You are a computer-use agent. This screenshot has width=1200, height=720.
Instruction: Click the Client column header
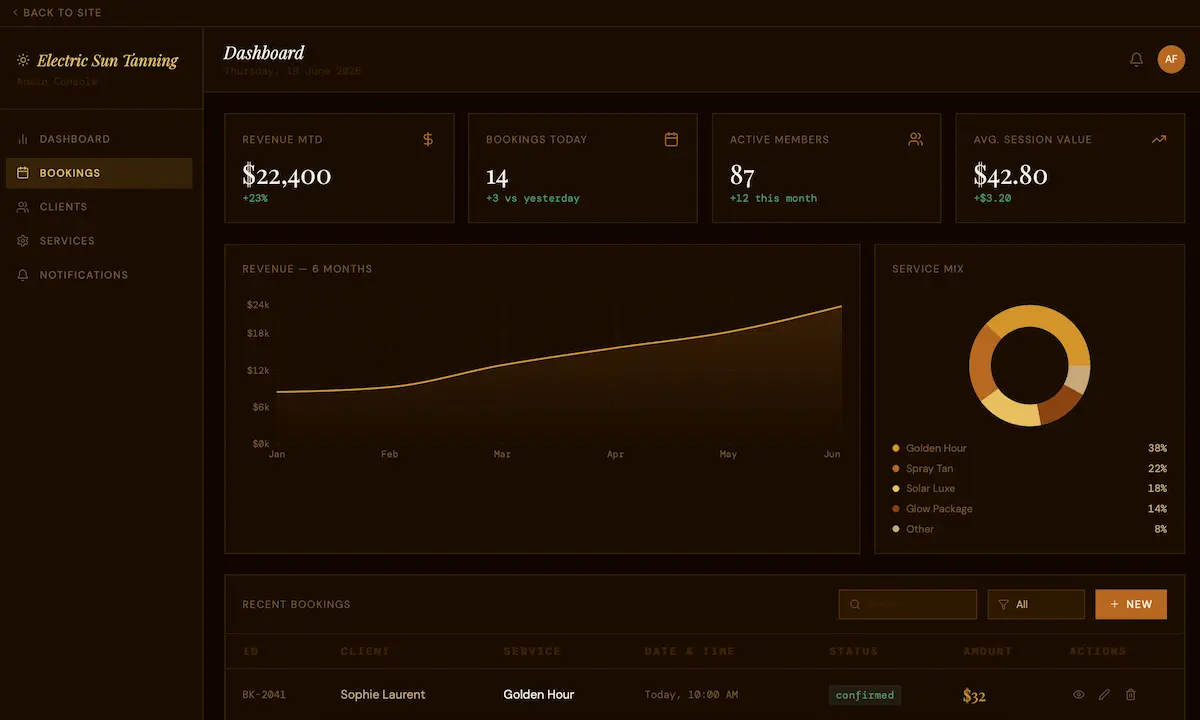point(365,651)
